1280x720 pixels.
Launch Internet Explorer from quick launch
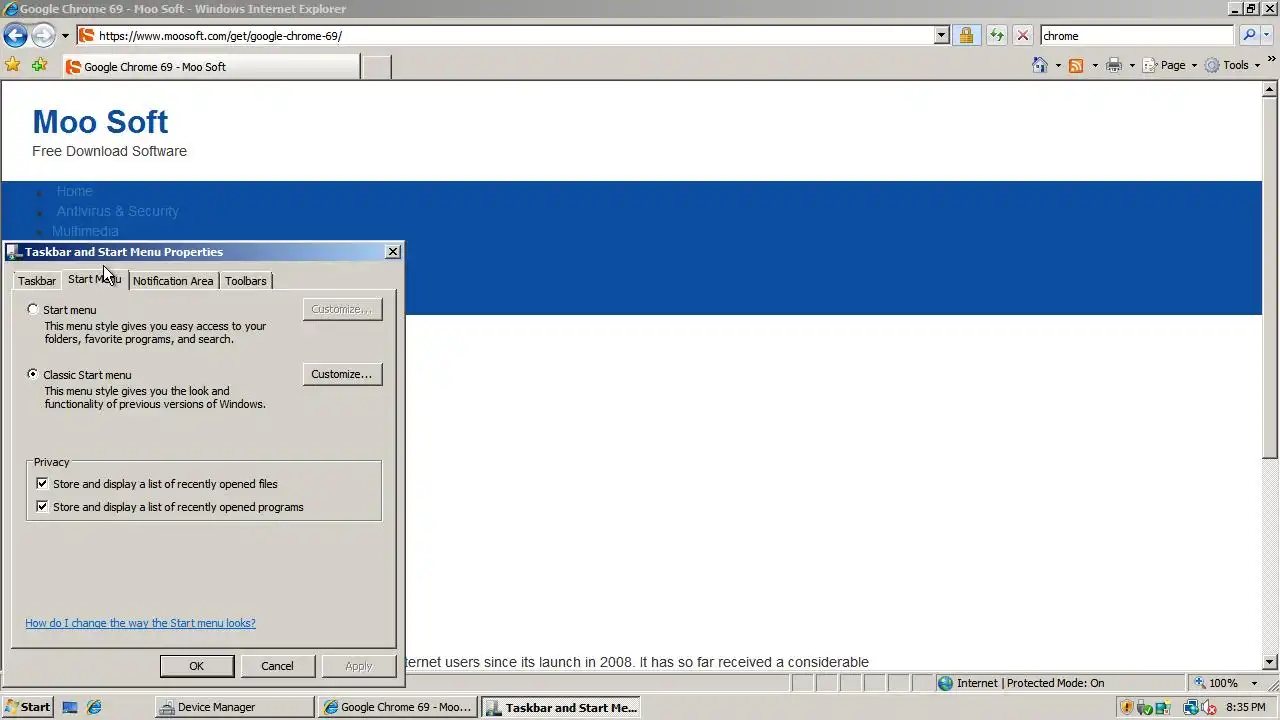[x=94, y=707]
